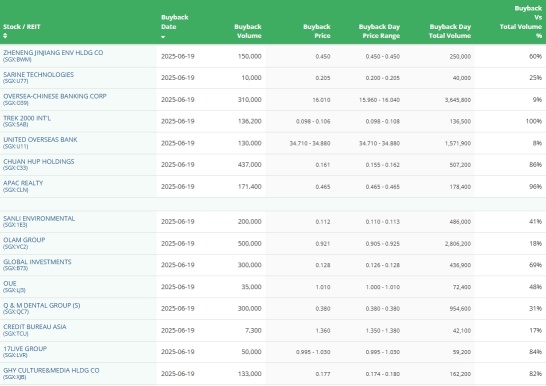Click the Buyback Day Price Range header
The image size is (546, 386).
[379, 31]
